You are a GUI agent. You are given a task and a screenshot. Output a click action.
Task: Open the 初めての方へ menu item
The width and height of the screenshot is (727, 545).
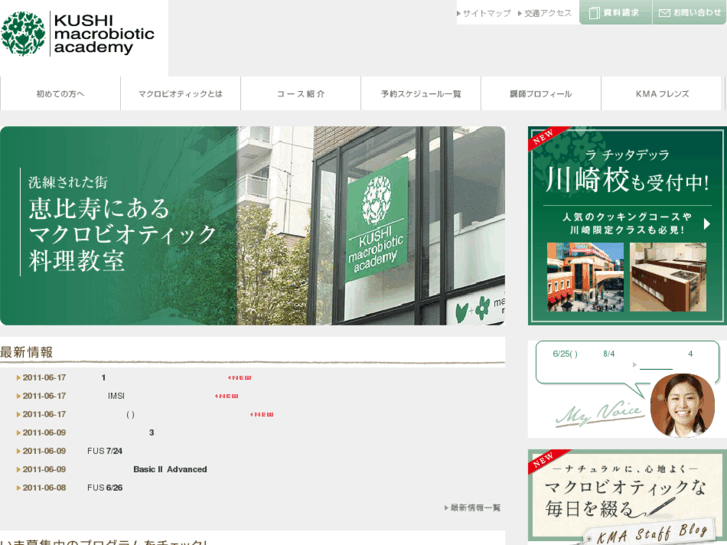(60, 94)
